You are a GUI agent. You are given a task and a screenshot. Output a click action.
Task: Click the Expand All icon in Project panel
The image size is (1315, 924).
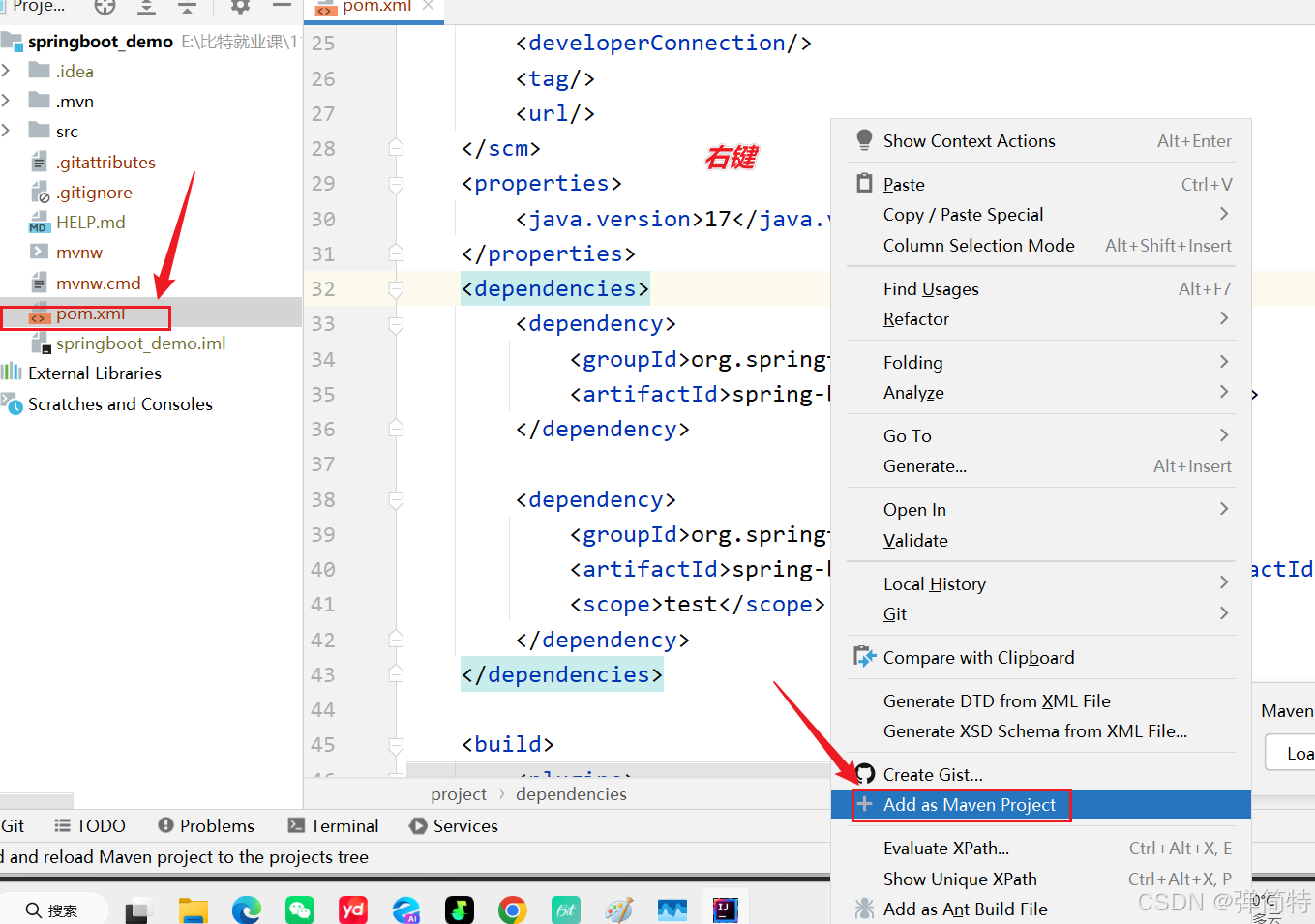tap(146, 7)
